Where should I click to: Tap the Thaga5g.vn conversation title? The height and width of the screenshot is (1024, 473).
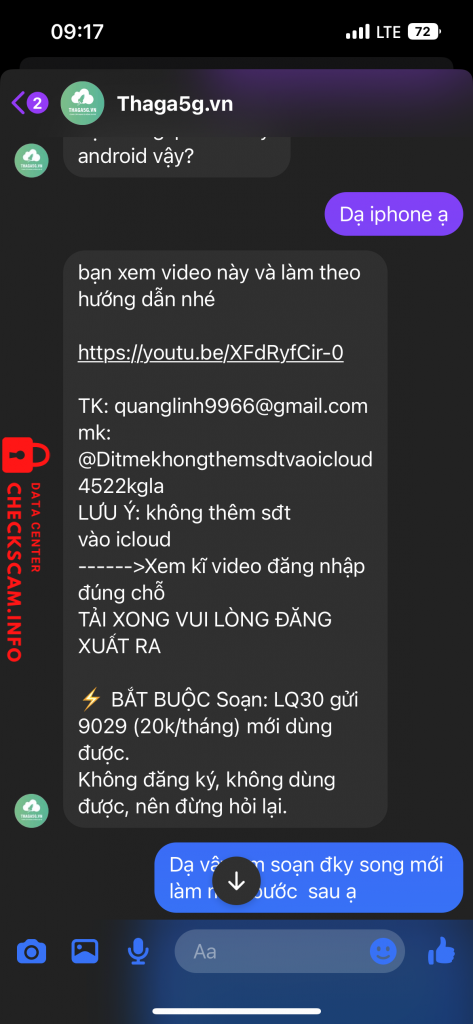click(174, 104)
